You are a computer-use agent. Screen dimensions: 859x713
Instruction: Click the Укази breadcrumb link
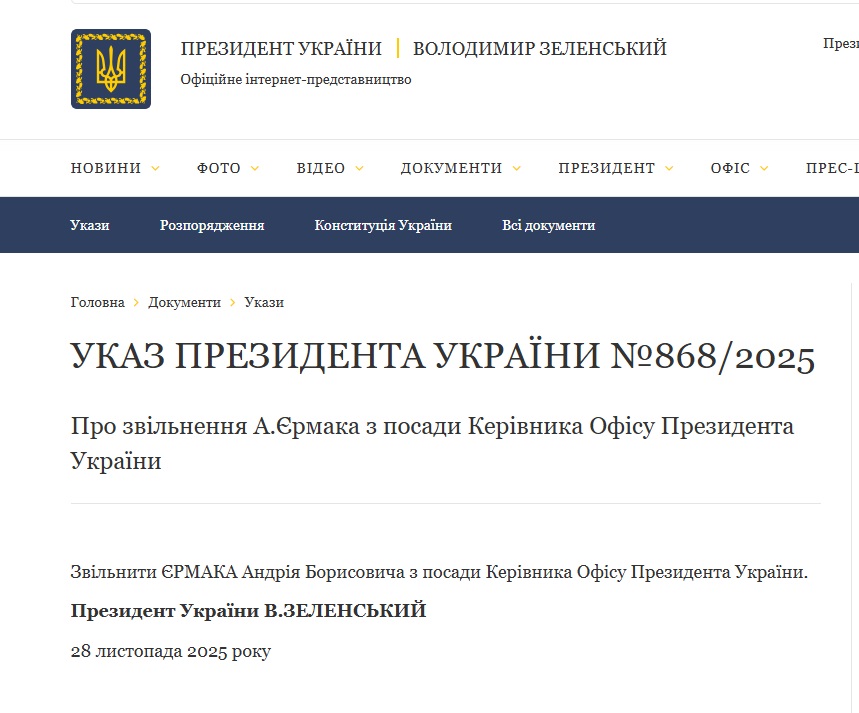(x=264, y=302)
